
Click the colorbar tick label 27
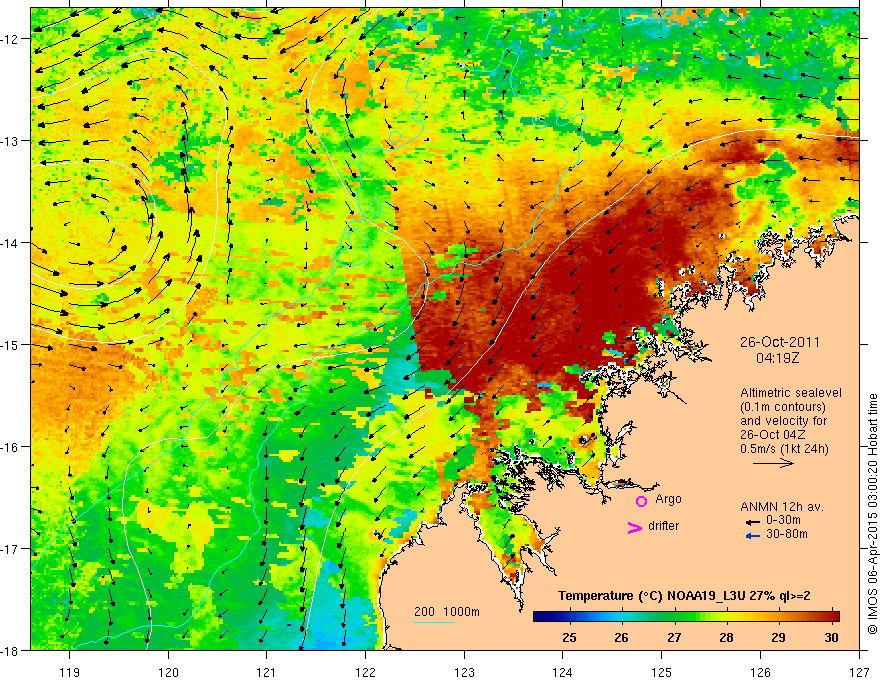pos(674,637)
